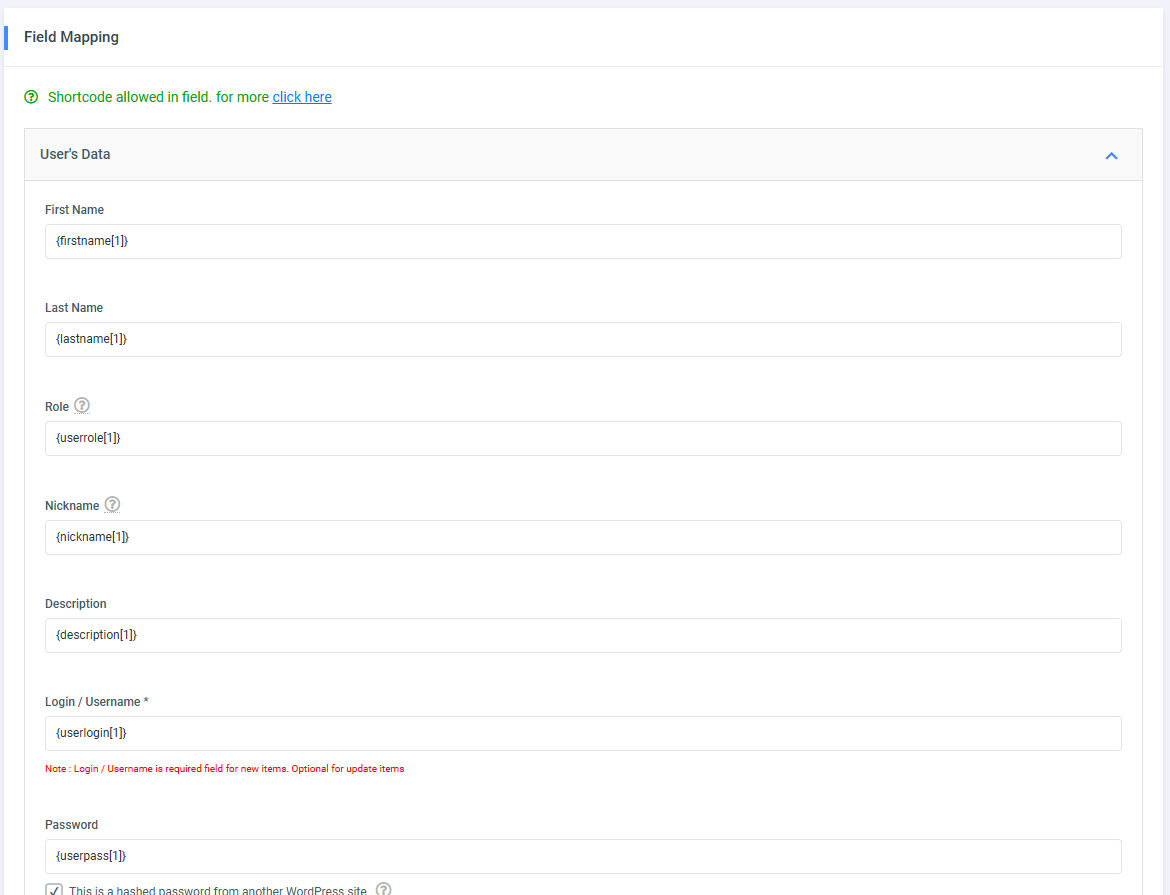Click the red Login / Username note

click(224, 769)
